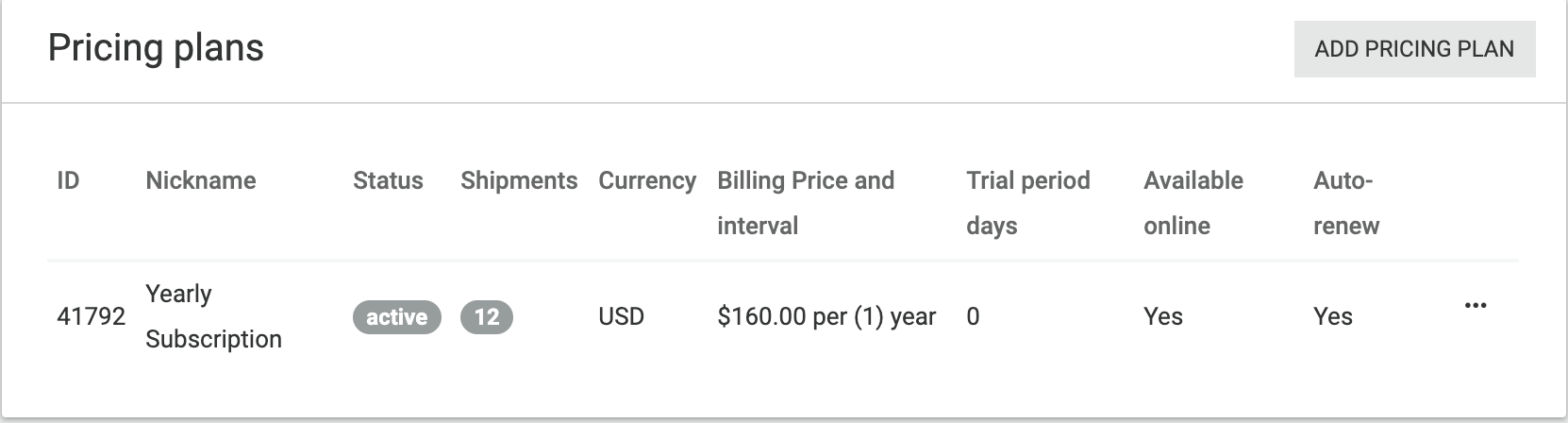The image size is (1568, 423).
Task: Click the Available online column header
Action: coord(1193,203)
